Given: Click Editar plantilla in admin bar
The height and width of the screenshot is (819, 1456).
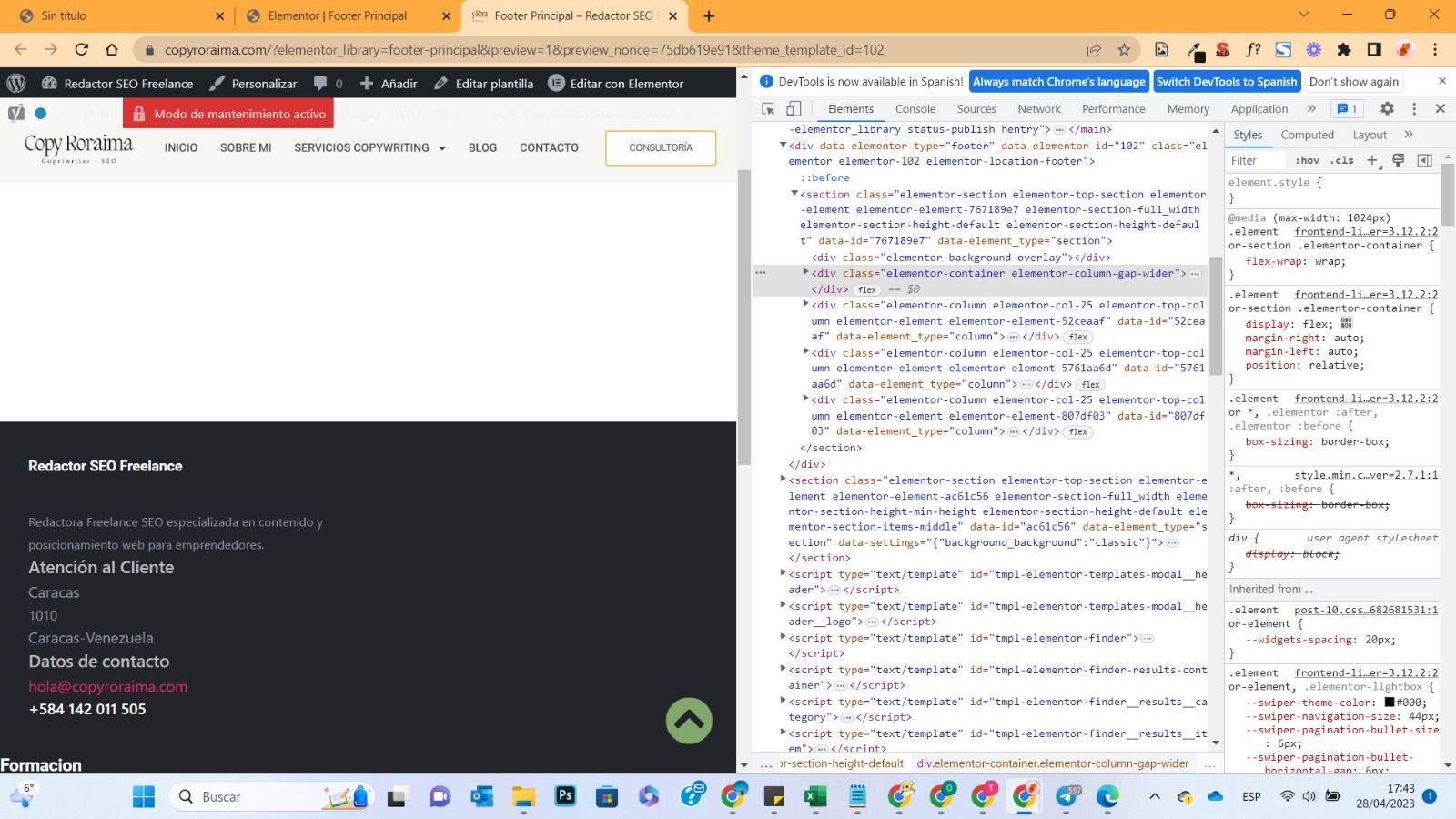Looking at the screenshot, I should [484, 83].
